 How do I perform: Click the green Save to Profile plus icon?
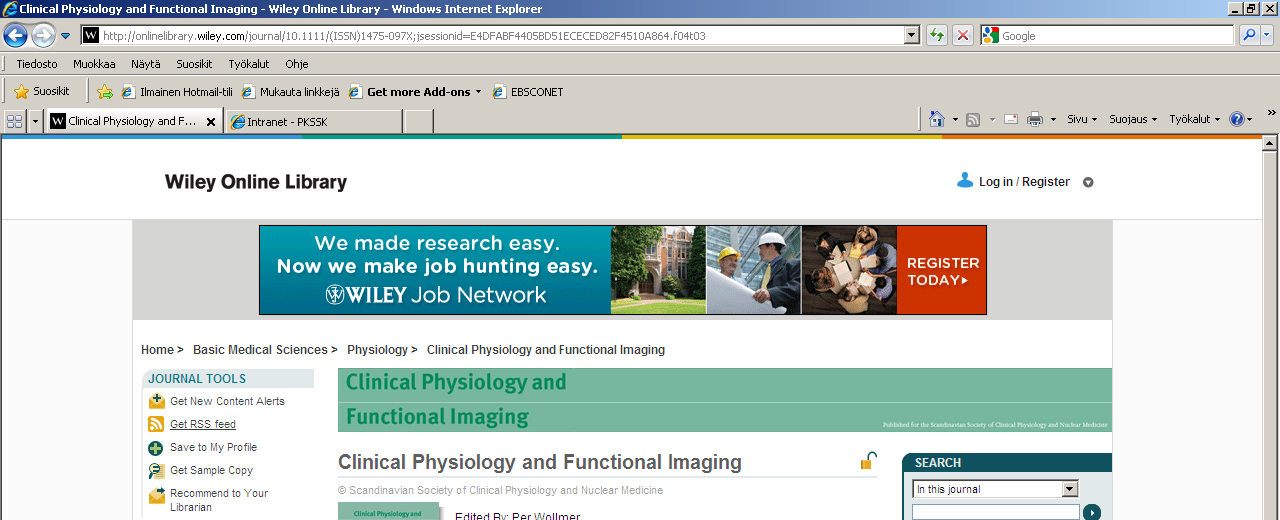[156, 448]
